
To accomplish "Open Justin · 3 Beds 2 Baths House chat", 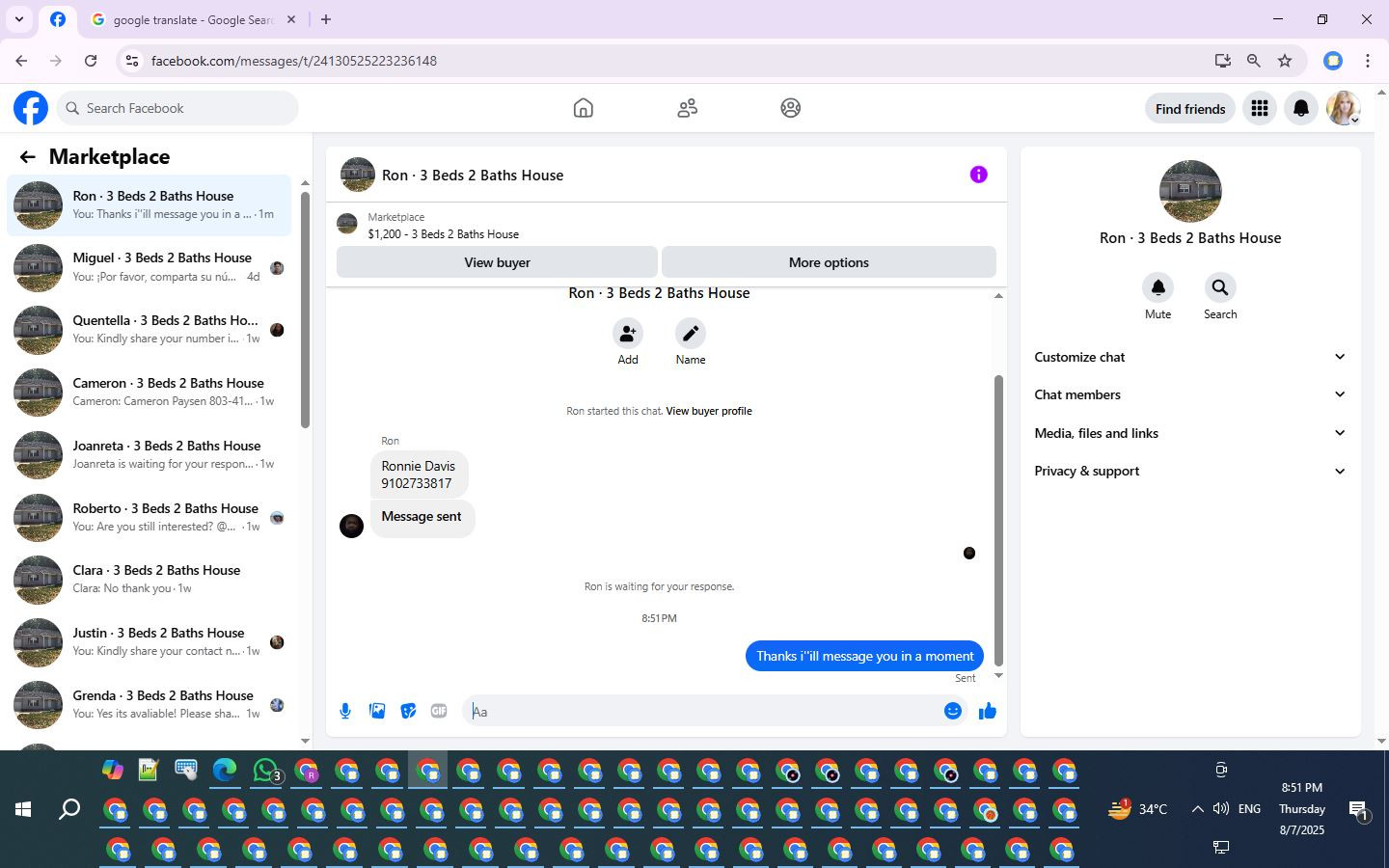I will point(149,642).
